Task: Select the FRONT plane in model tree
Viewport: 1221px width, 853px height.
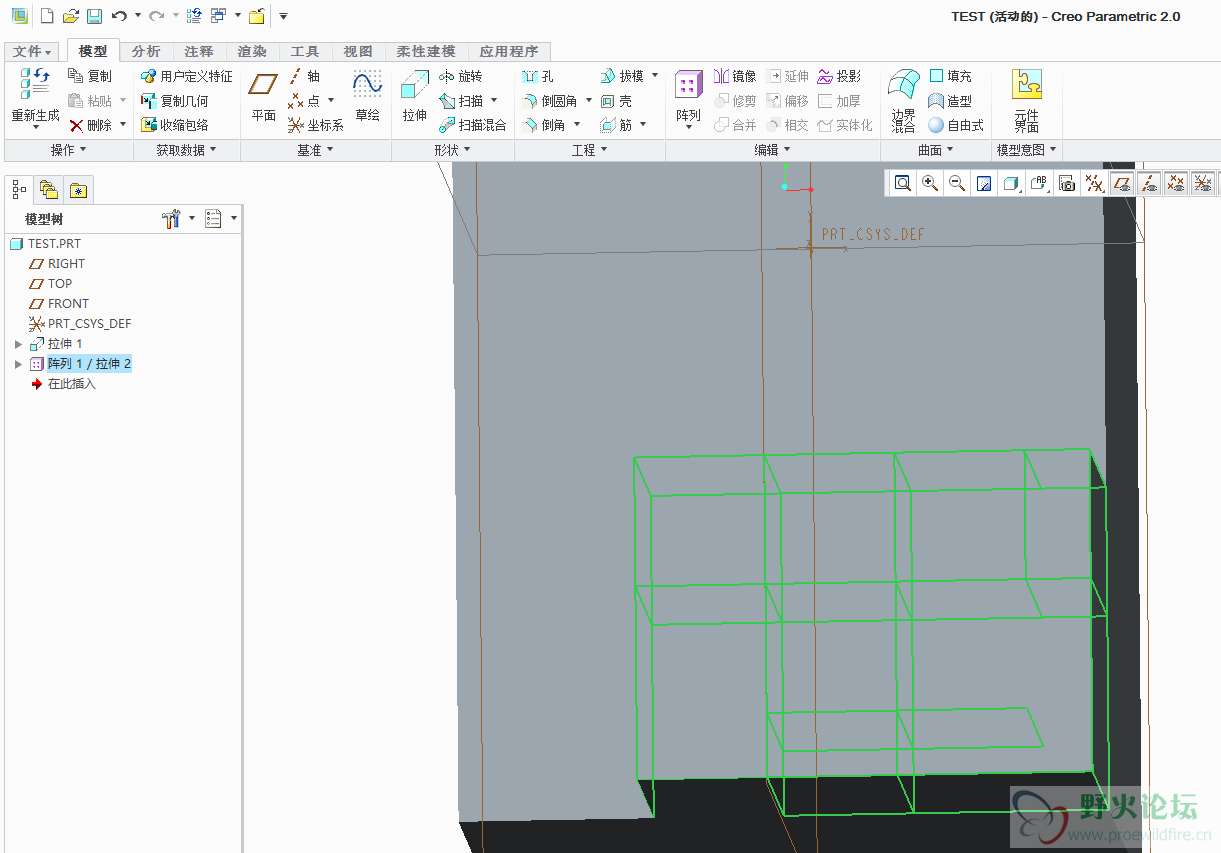Action: [x=68, y=304]
